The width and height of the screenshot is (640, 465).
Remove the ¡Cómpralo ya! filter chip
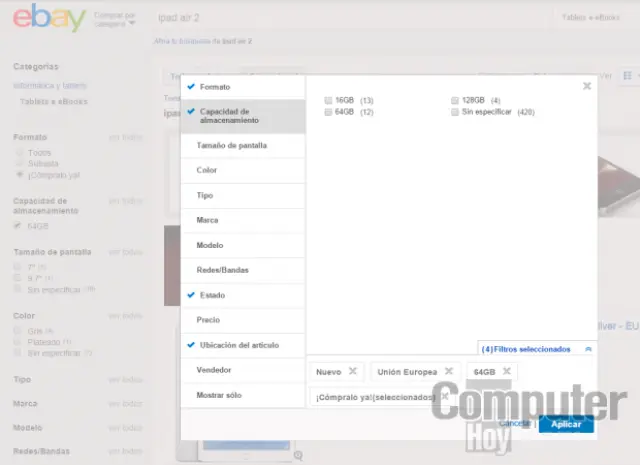pos(445,397)
